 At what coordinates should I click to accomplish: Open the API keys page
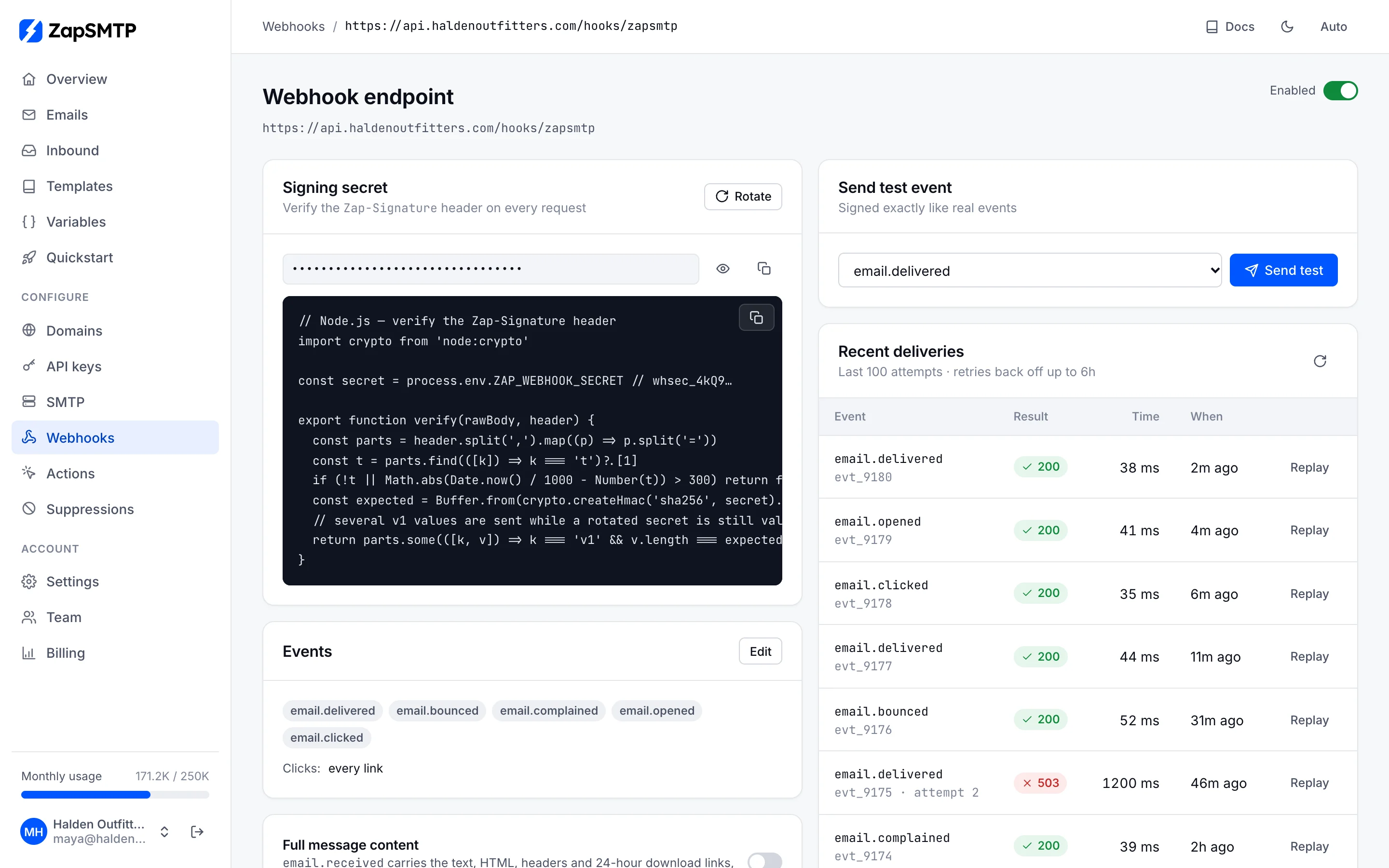coord(115,366)
